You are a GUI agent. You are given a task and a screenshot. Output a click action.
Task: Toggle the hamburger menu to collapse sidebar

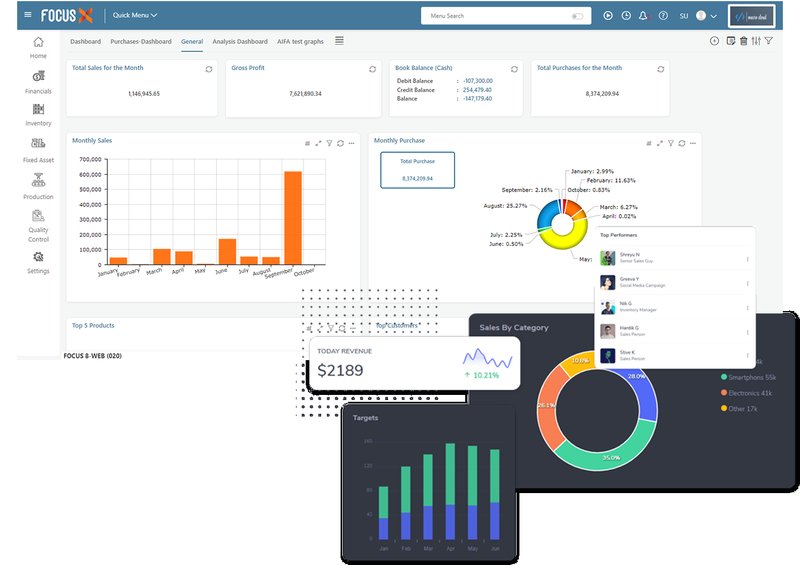coord(28,15)
